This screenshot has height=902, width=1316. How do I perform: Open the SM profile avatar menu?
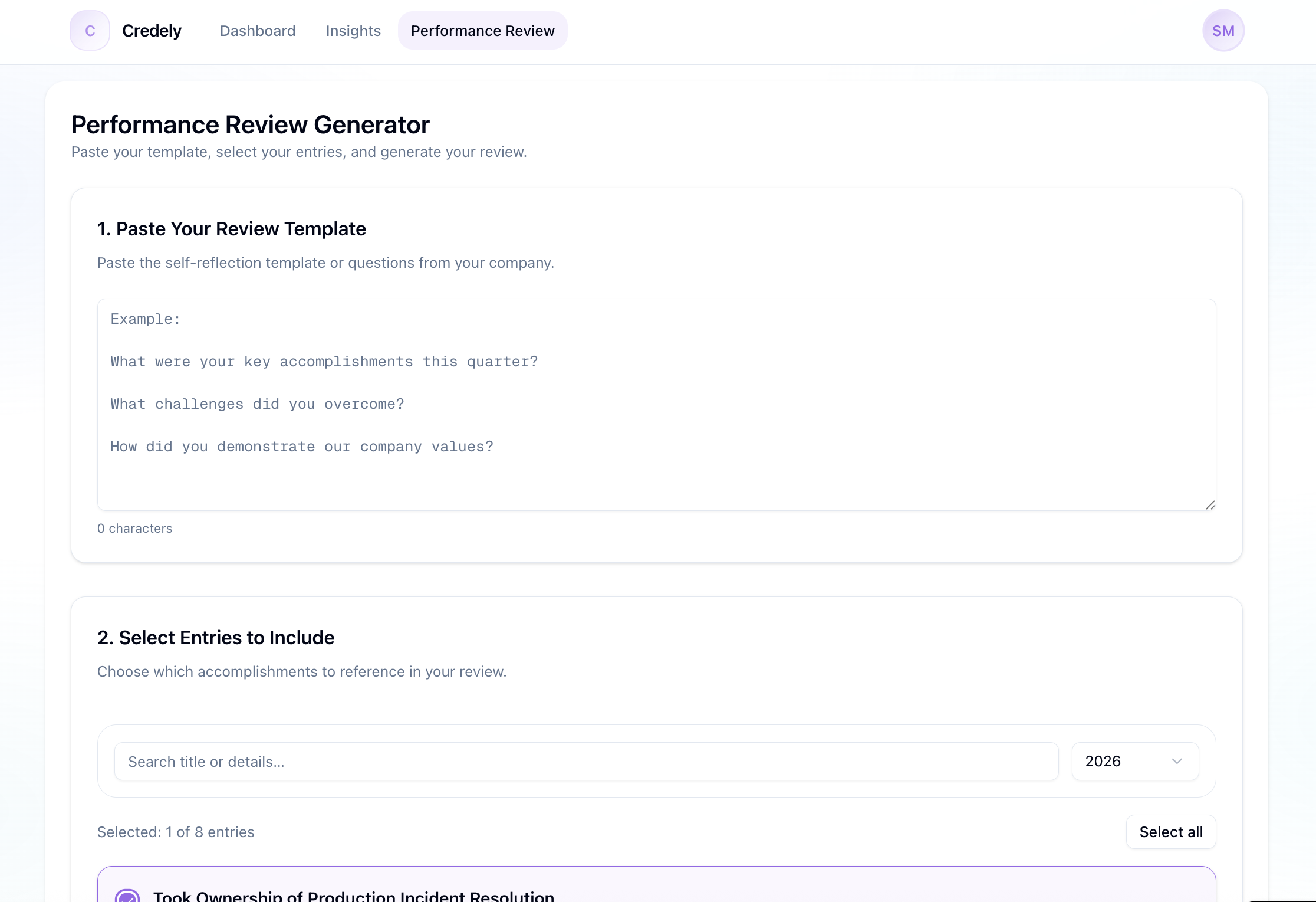pos(1223,30)
